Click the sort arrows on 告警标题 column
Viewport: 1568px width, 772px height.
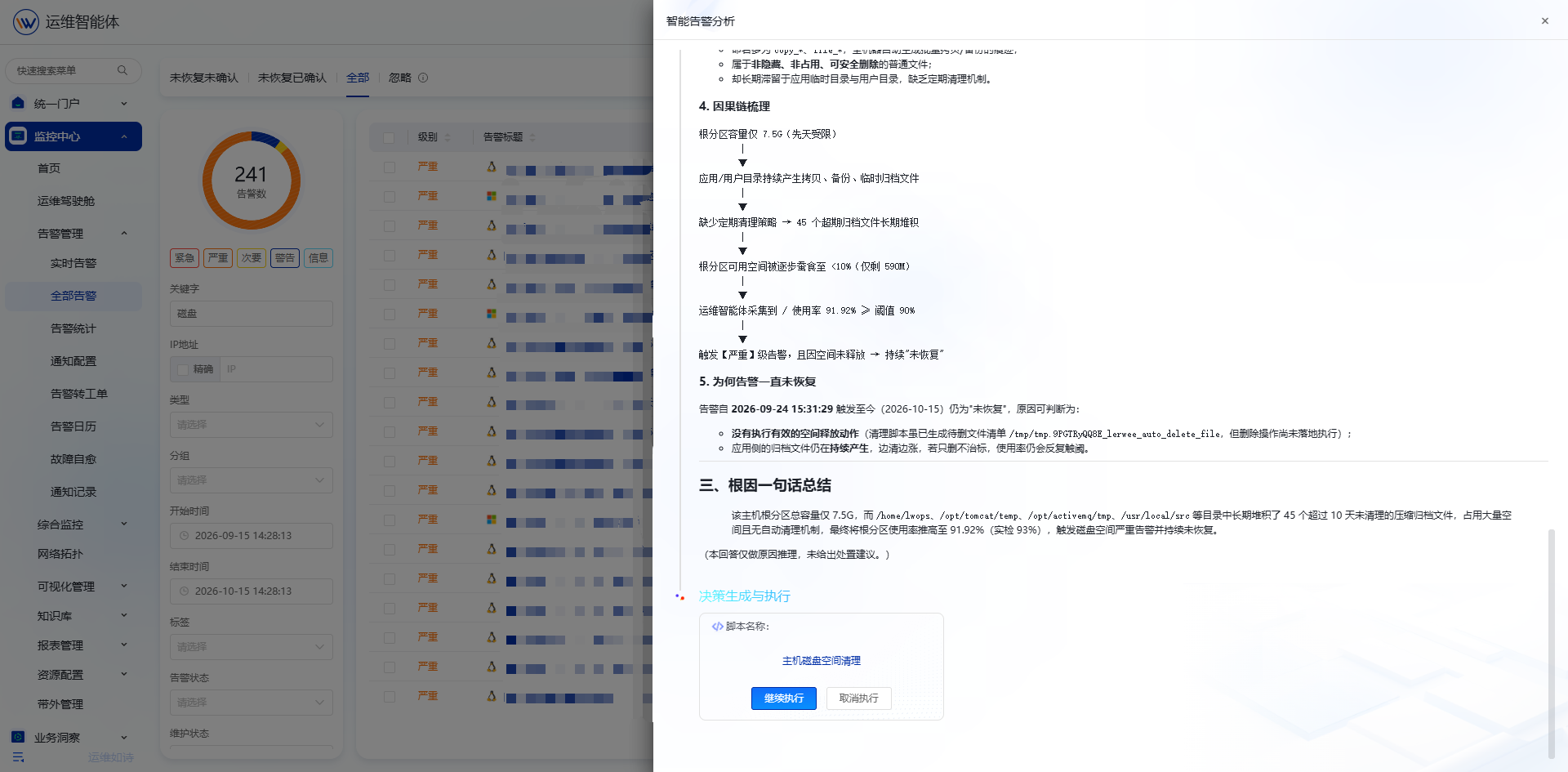click(532, 137)
